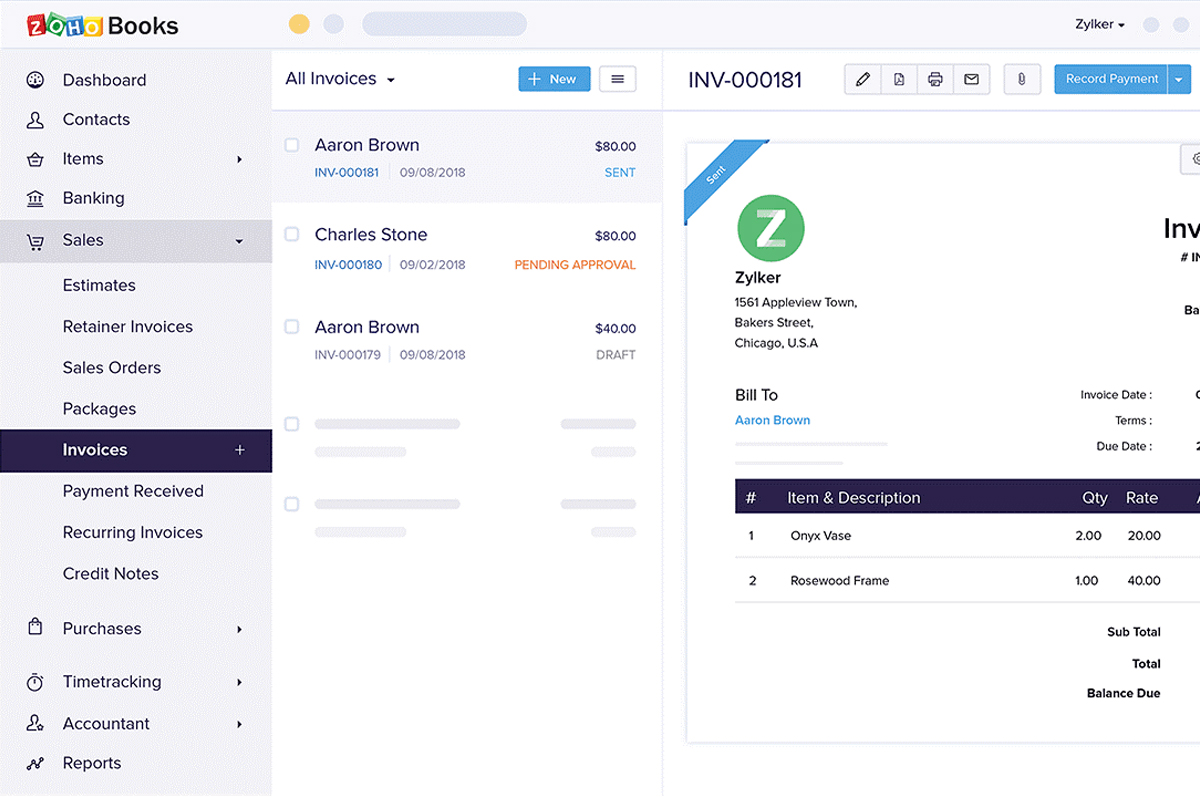
Task: Open the Record Payment dropdown arrow
Action: point(1179,79)
